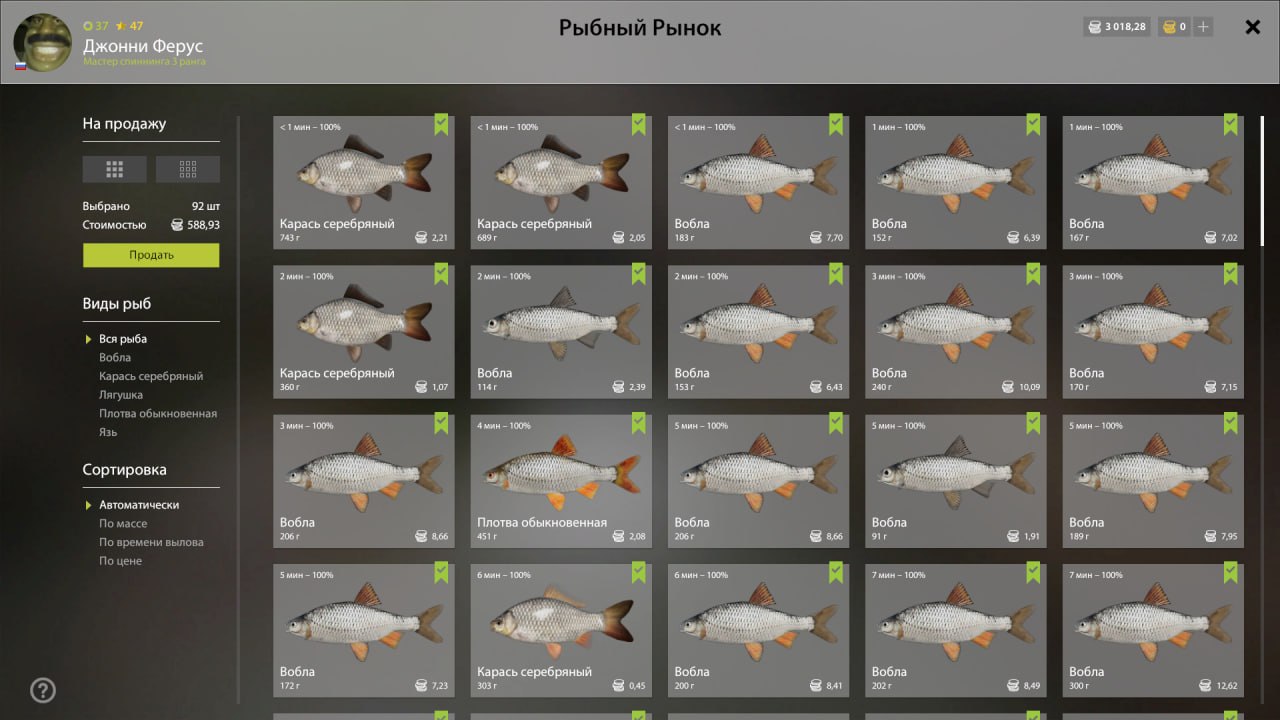Close the fish market with X
This screenshot has width=1280, height=720.
tap(1253, 27)
